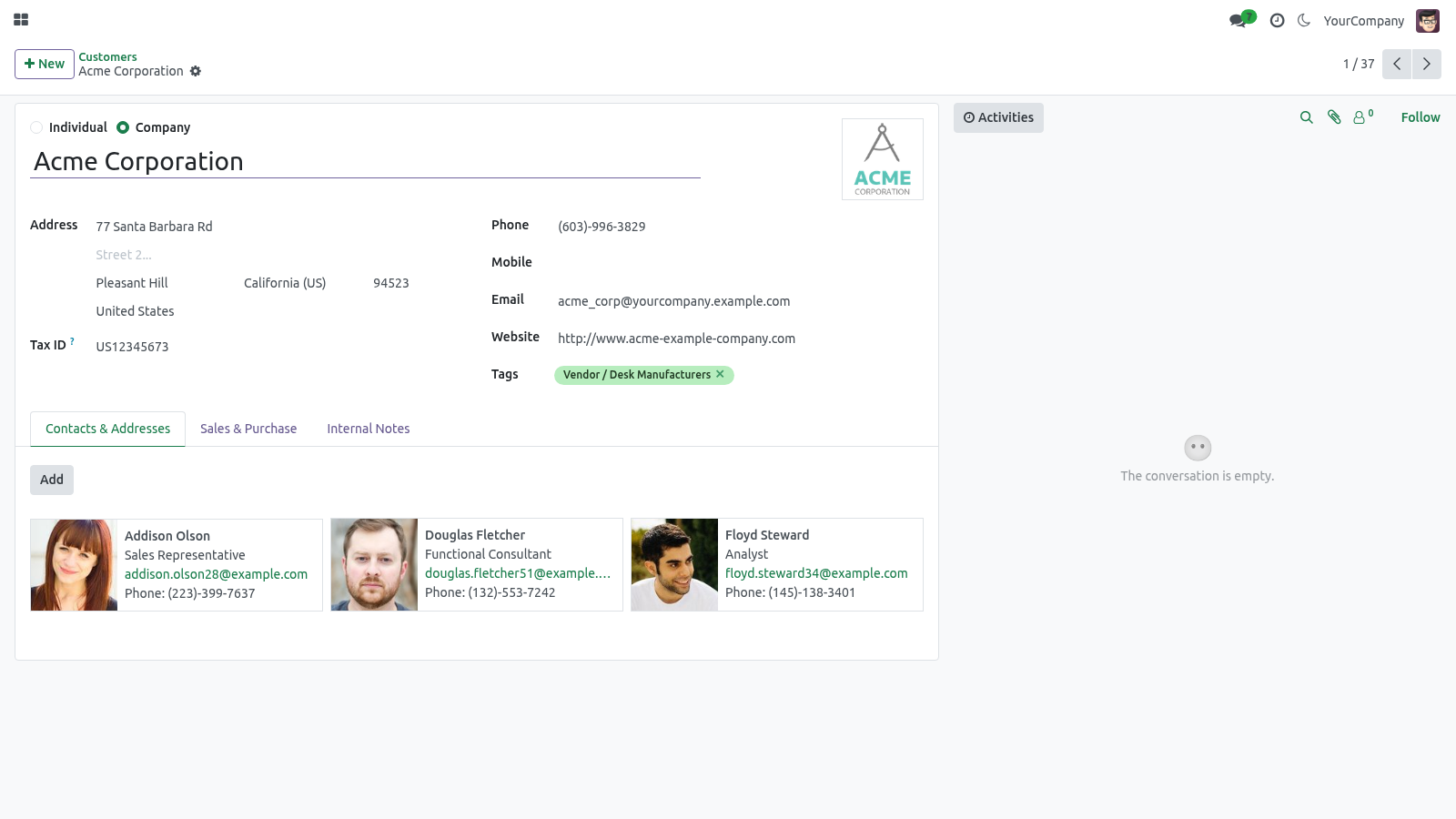Screen dimensions: 1456x819
Task: Edit the company name field
Action: (365, 161)
